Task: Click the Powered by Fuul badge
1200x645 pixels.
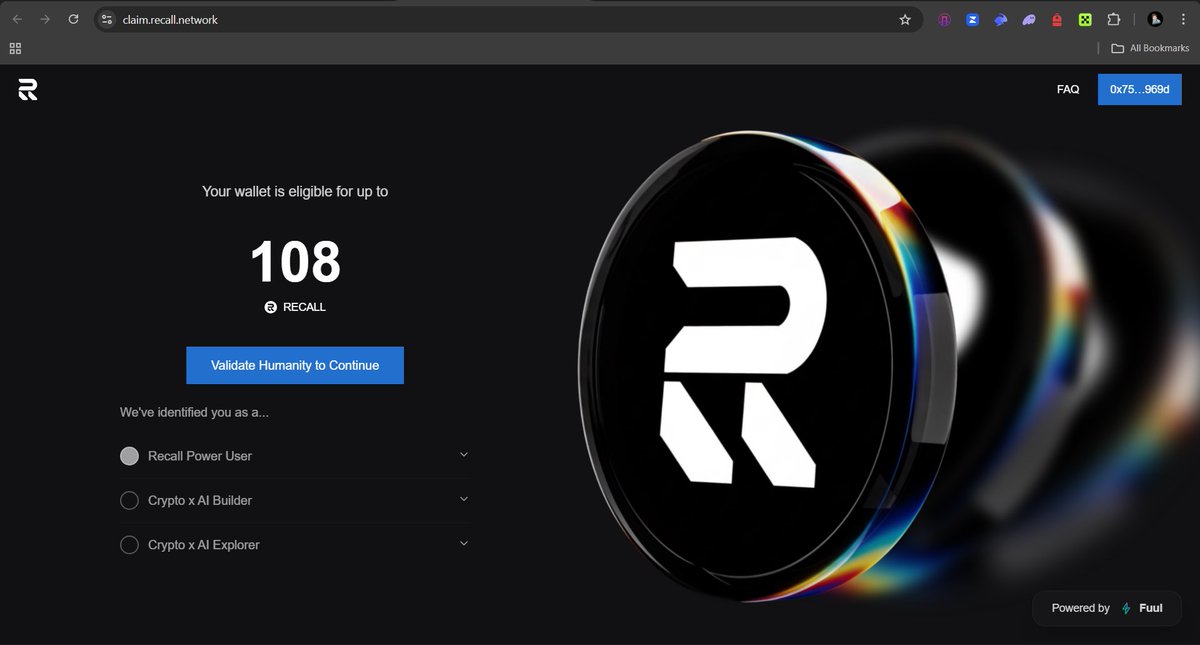Action: click(1106, 608)
